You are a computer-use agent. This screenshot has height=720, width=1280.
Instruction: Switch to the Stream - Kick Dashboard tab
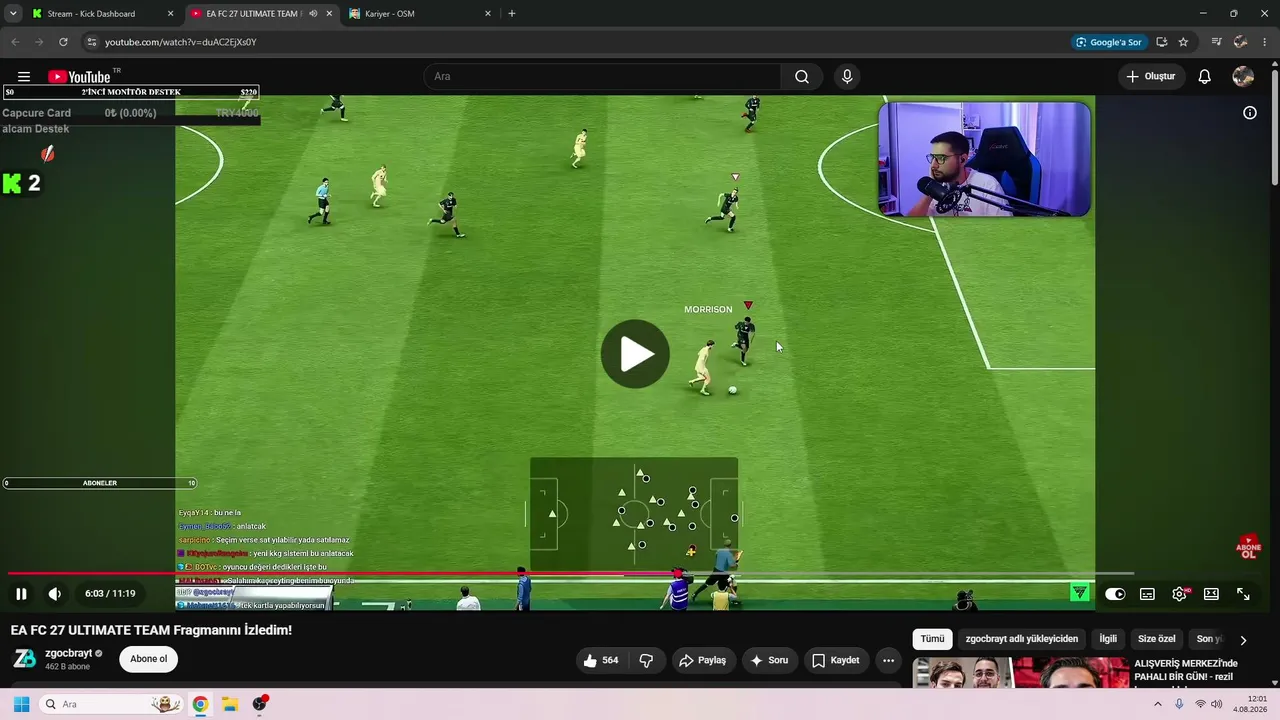pyautogui.click(x=93, y=14)
